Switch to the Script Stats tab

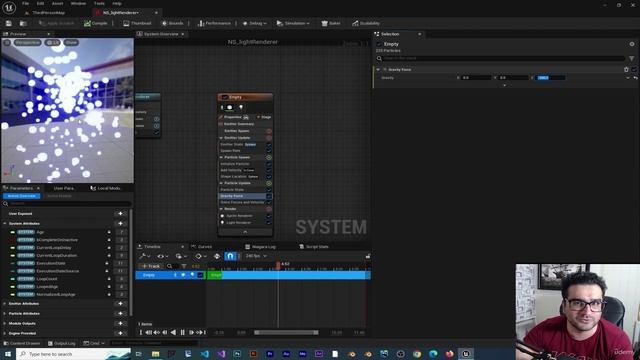pyautogui.click(x=314, y=247)
